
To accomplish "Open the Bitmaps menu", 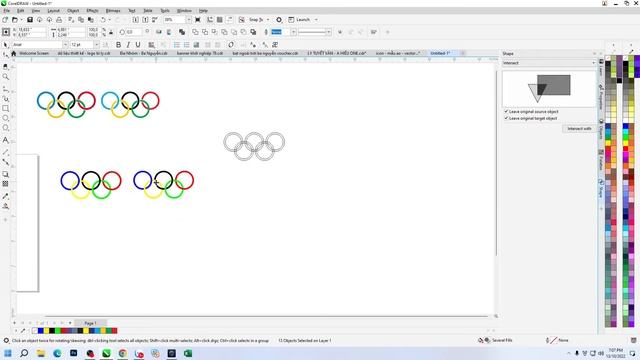I will point(113,11).
